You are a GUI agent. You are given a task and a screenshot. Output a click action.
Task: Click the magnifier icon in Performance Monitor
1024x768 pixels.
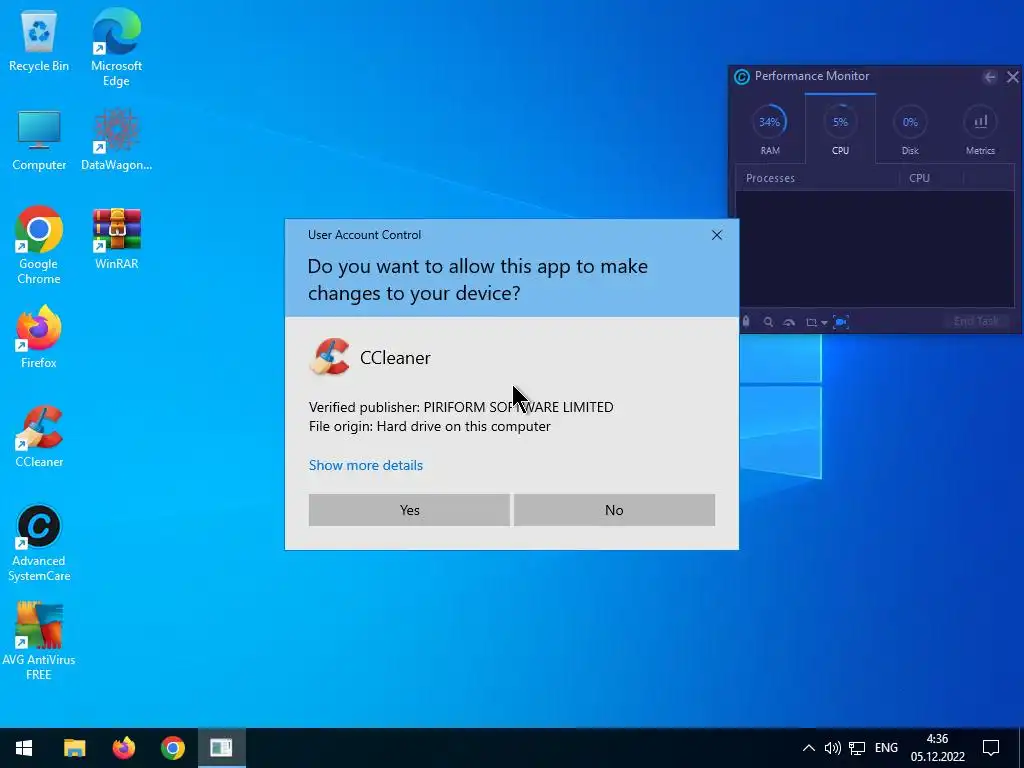tap(768, 322)
